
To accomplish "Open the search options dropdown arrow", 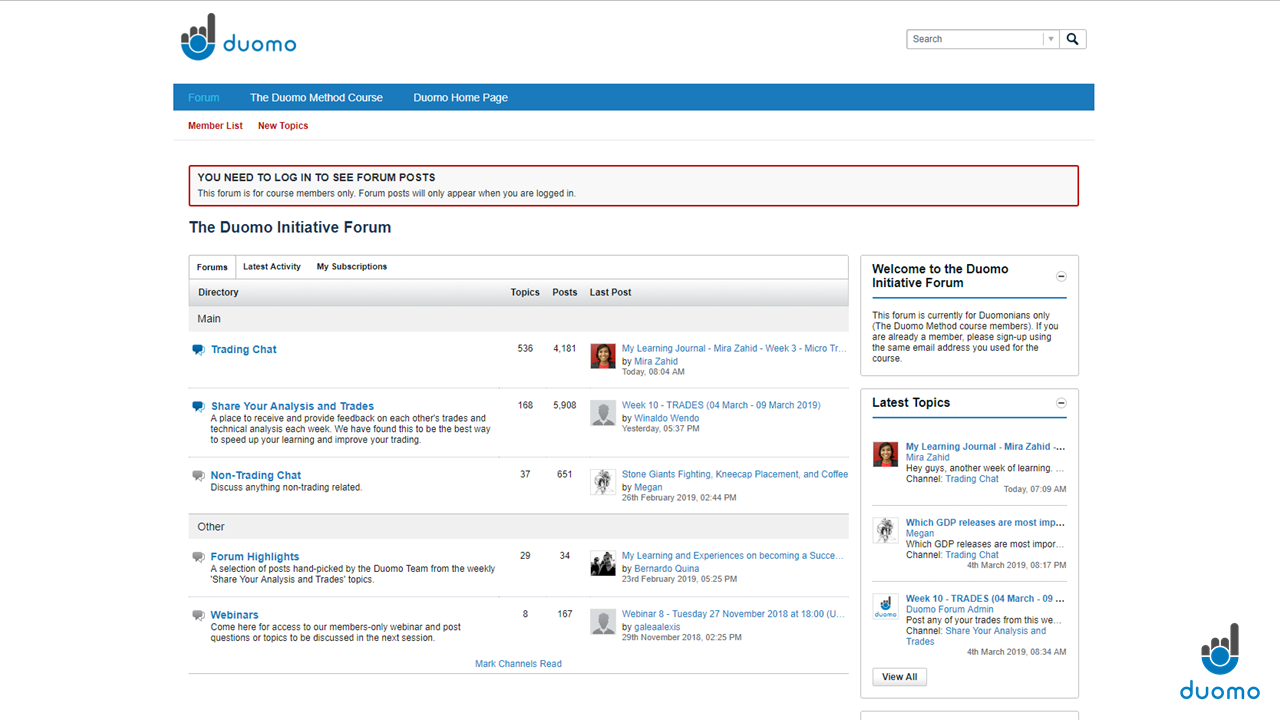I will tap(1050, 39).
